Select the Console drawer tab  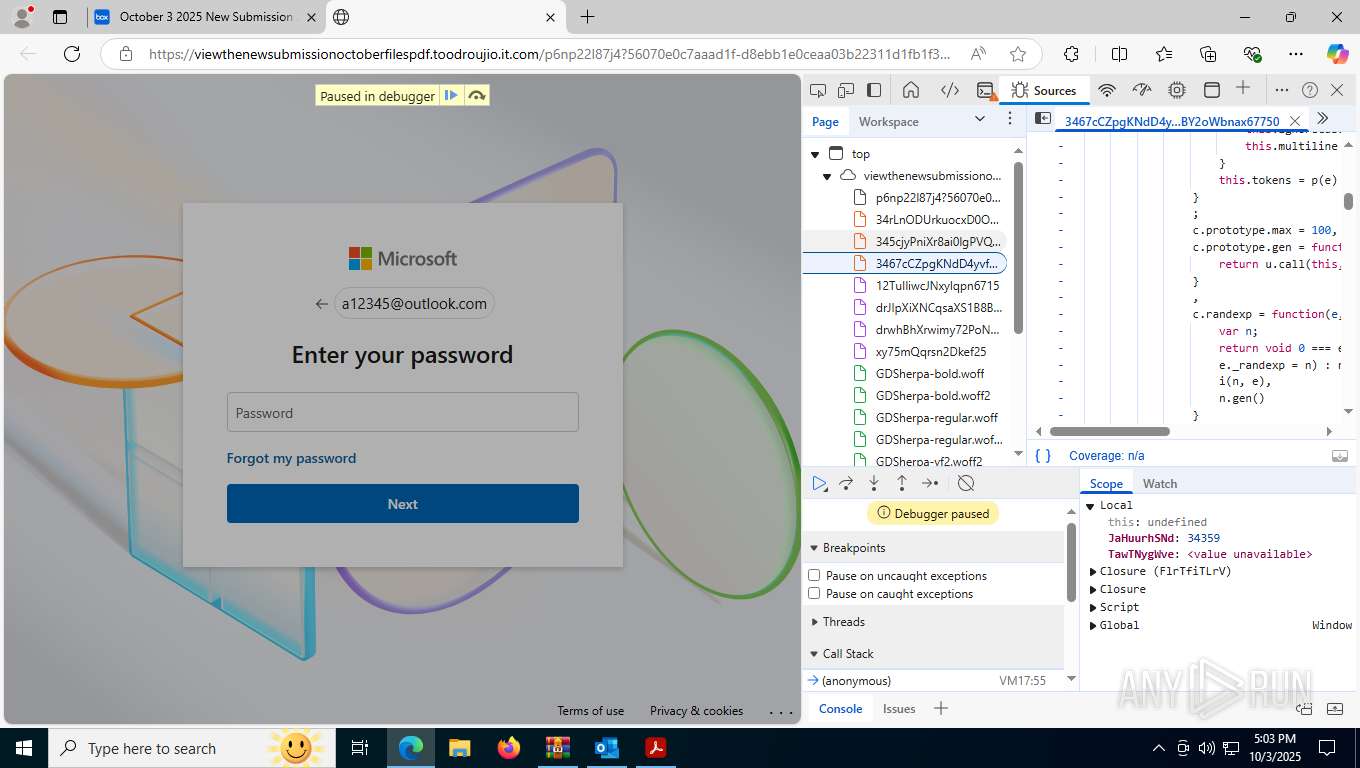pyautogui.click(x=841, y=708)
